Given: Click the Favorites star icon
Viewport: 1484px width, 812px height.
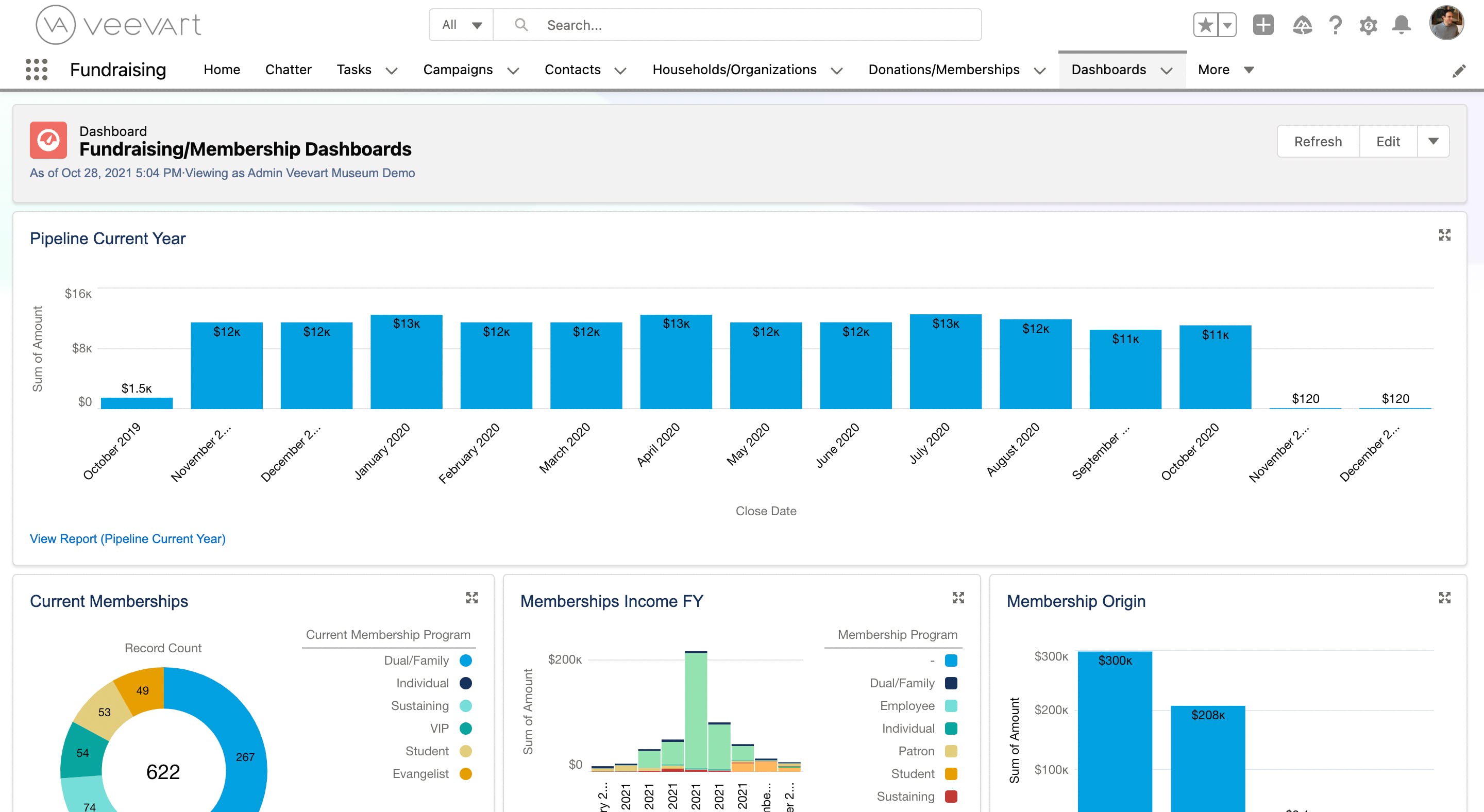Looking at the screenshot, I should tap(1205, 25).
